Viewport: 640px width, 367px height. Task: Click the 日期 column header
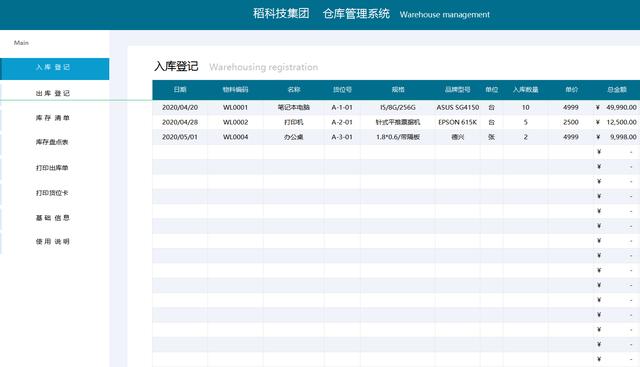tap(180, 89)
